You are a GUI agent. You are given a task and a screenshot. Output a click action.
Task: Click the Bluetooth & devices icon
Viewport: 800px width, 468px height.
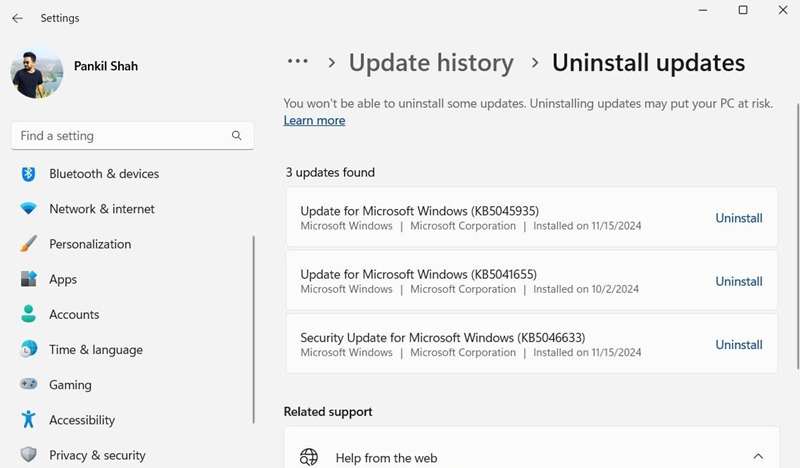tap(29, 174)
